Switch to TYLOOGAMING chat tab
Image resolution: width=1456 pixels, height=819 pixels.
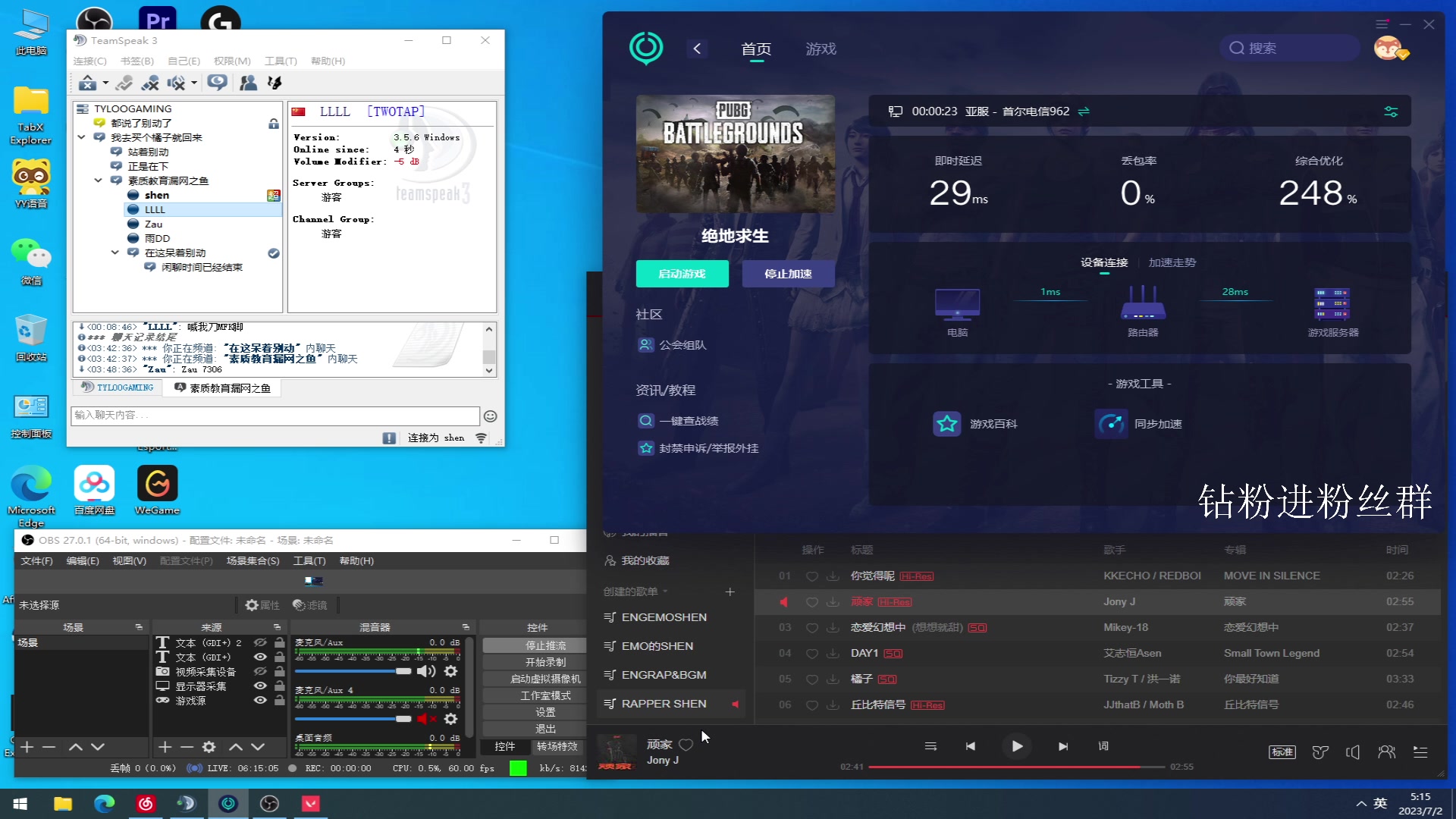pyautogui.click(x=118, y=388)
